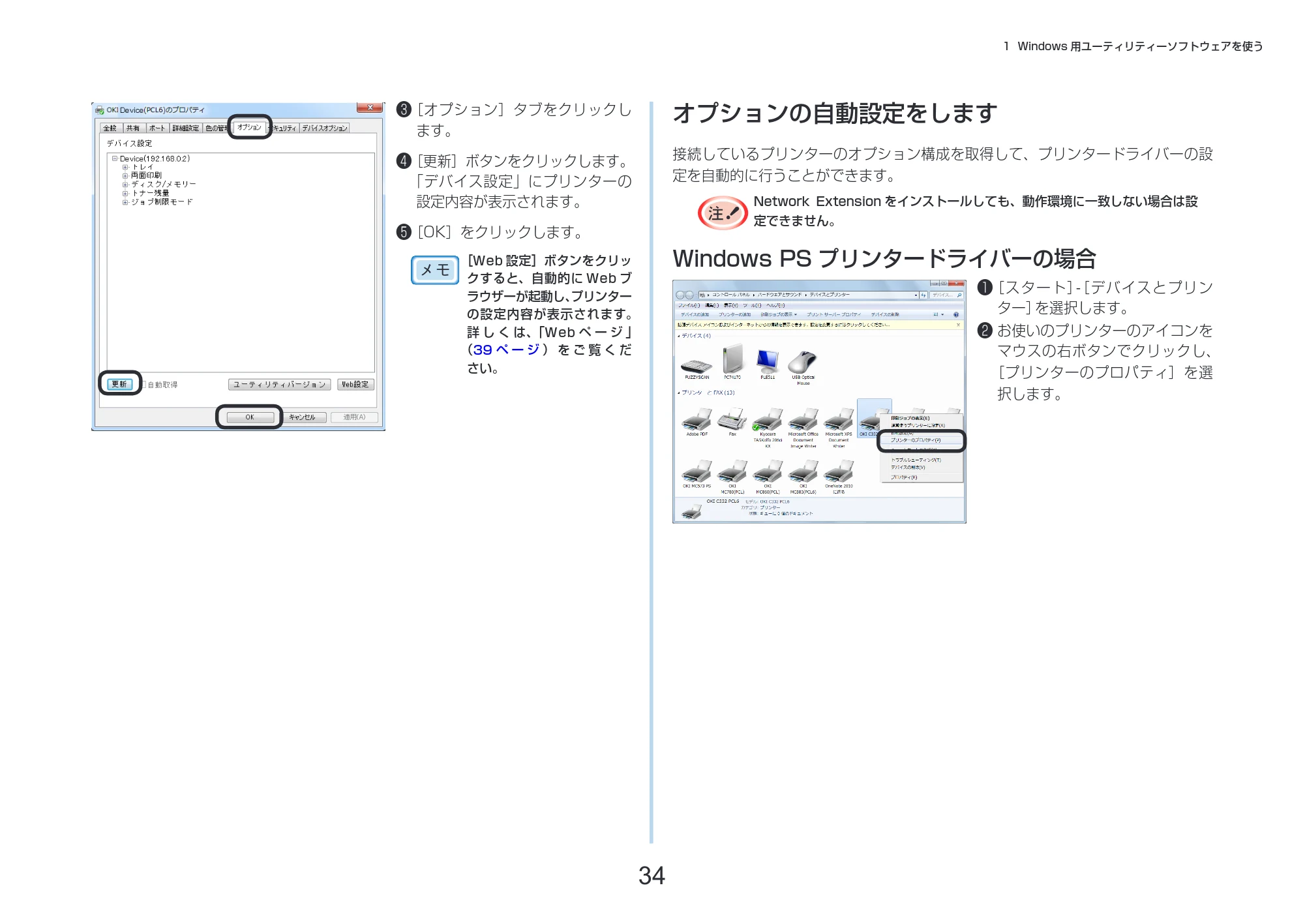Select the USB Optical Mouse icon
The height and width of the screenshot is (924, 1305).
pyautogui.click(x=803, y=361)
